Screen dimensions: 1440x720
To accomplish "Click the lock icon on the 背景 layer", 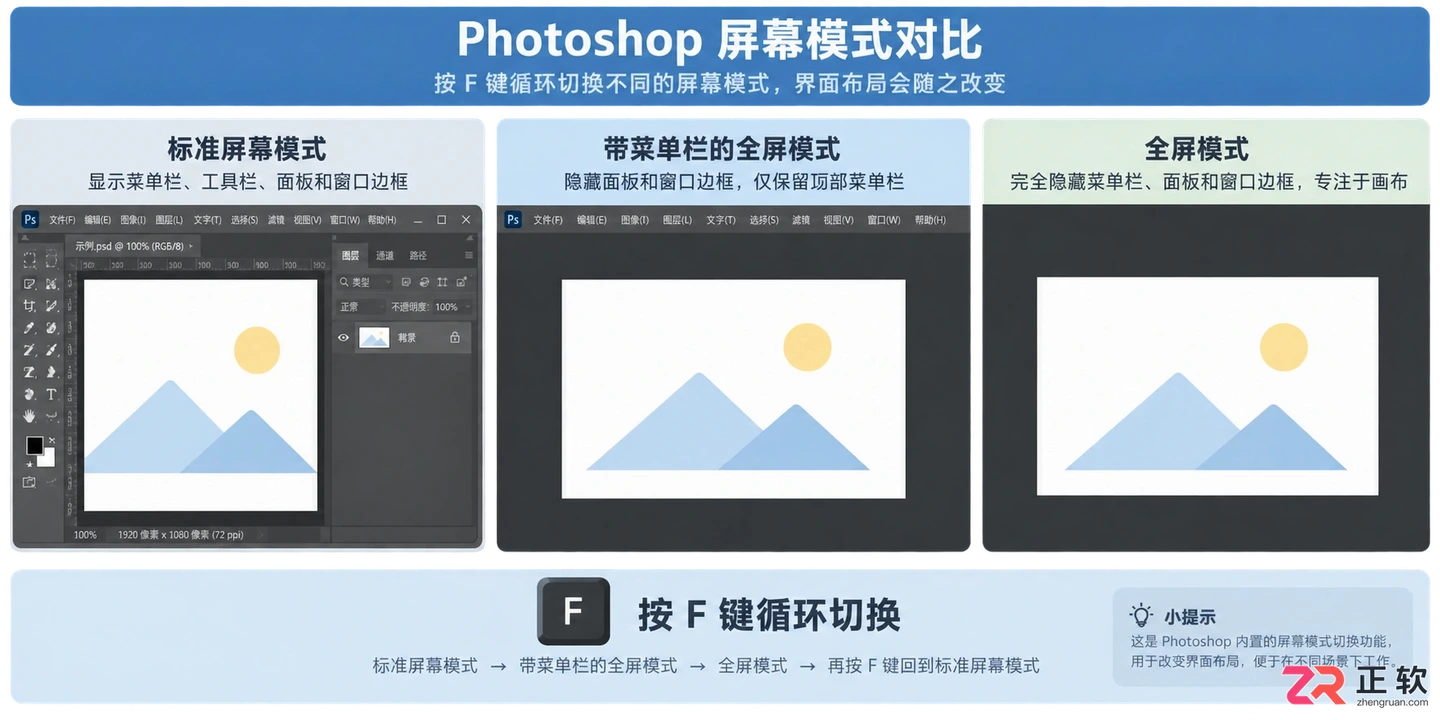I will [x=455, y=338].
